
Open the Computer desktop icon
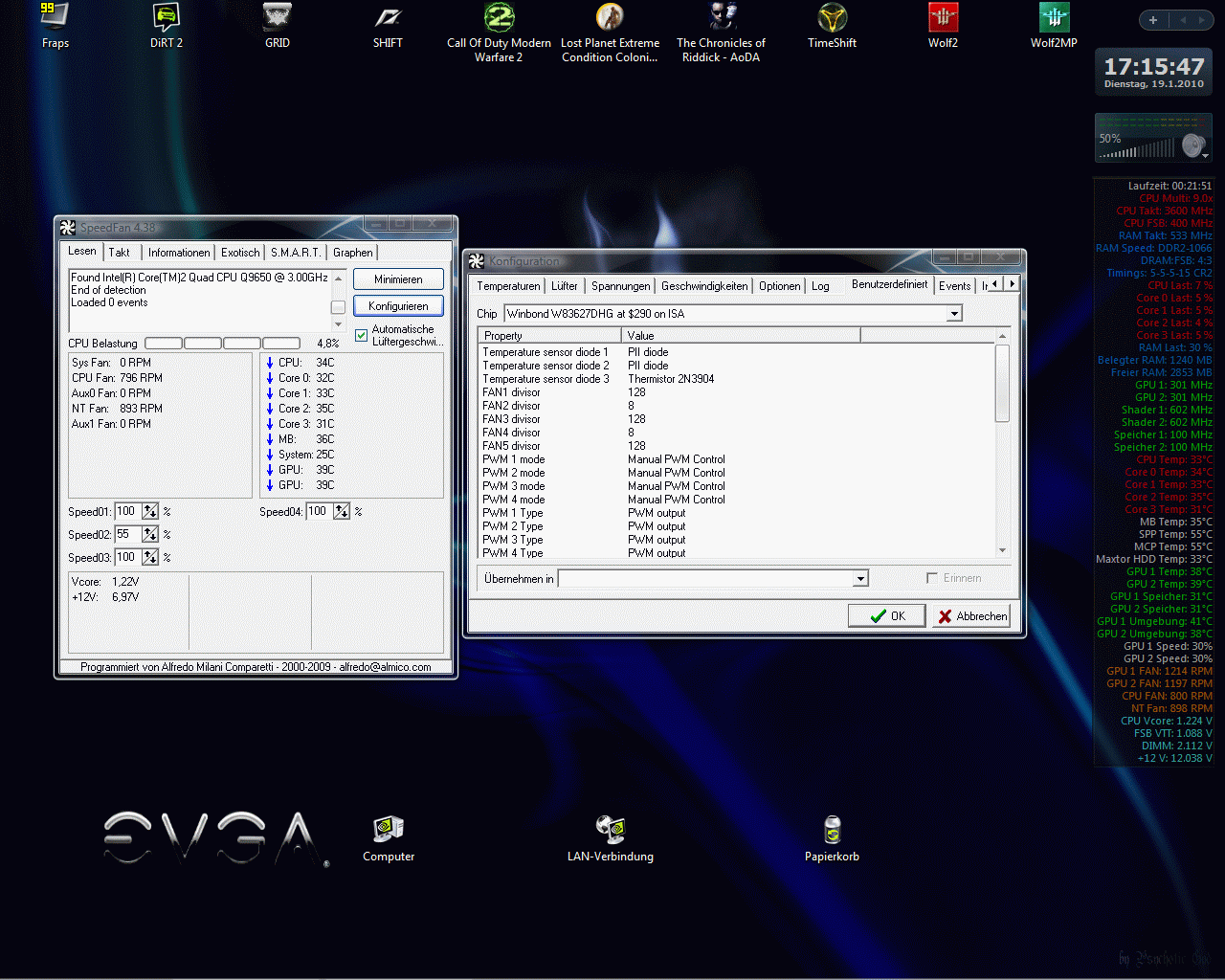(x=389, y=838)
